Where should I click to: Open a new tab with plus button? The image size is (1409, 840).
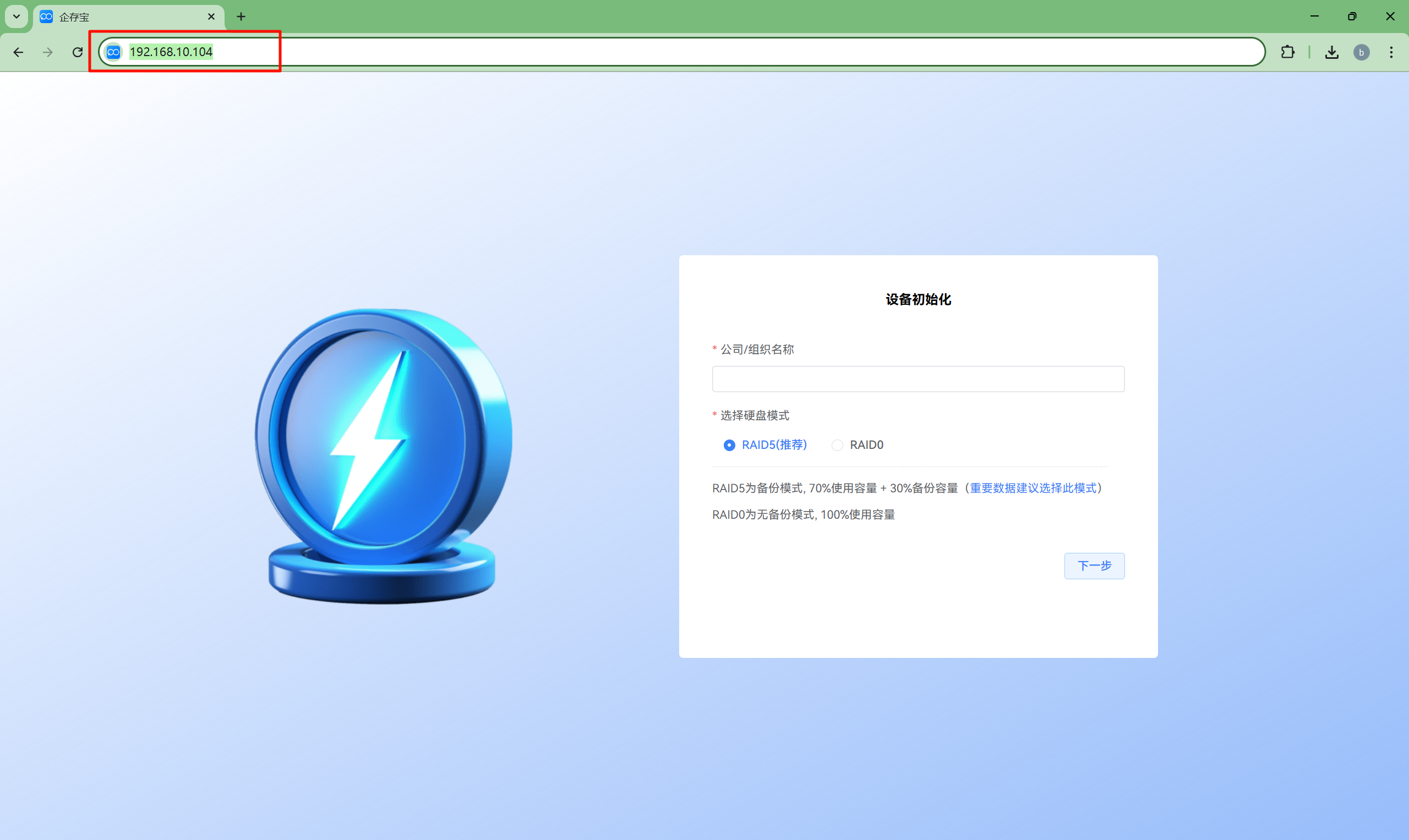pyautogui.click(x=241, y=17)
